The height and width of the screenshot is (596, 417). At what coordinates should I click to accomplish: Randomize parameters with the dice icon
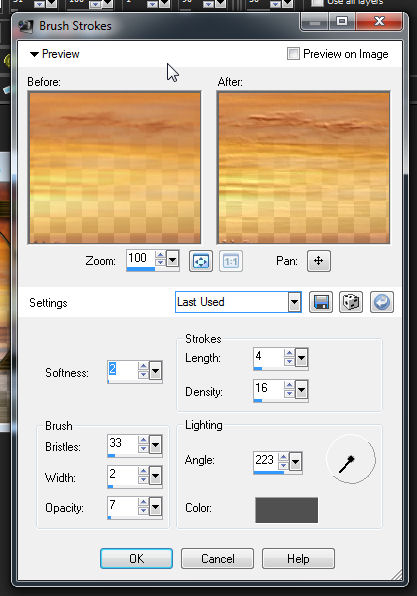(x=351, y=303)
